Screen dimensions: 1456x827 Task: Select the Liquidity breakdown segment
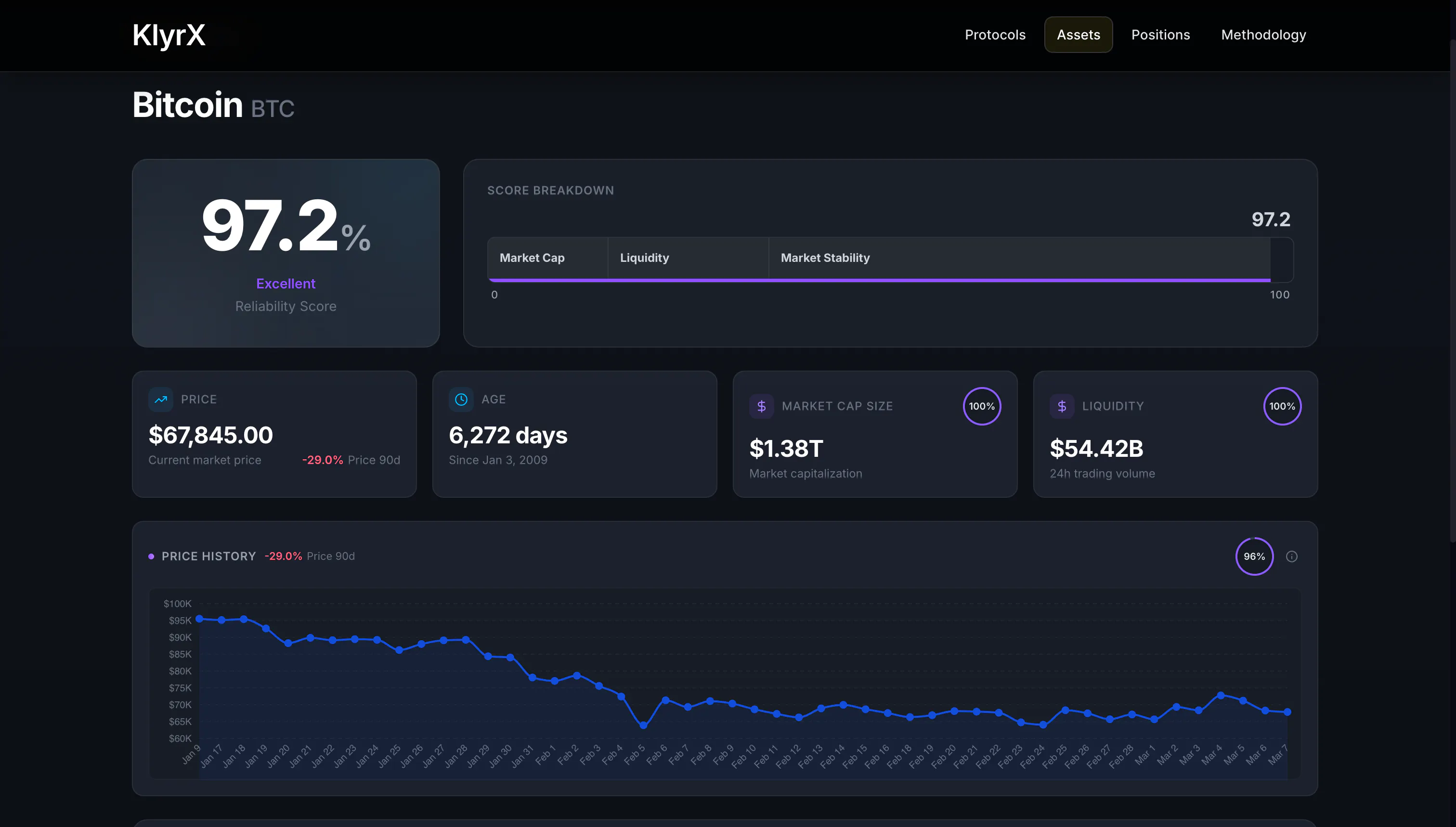pyautogui.click(x=688, y=258)
